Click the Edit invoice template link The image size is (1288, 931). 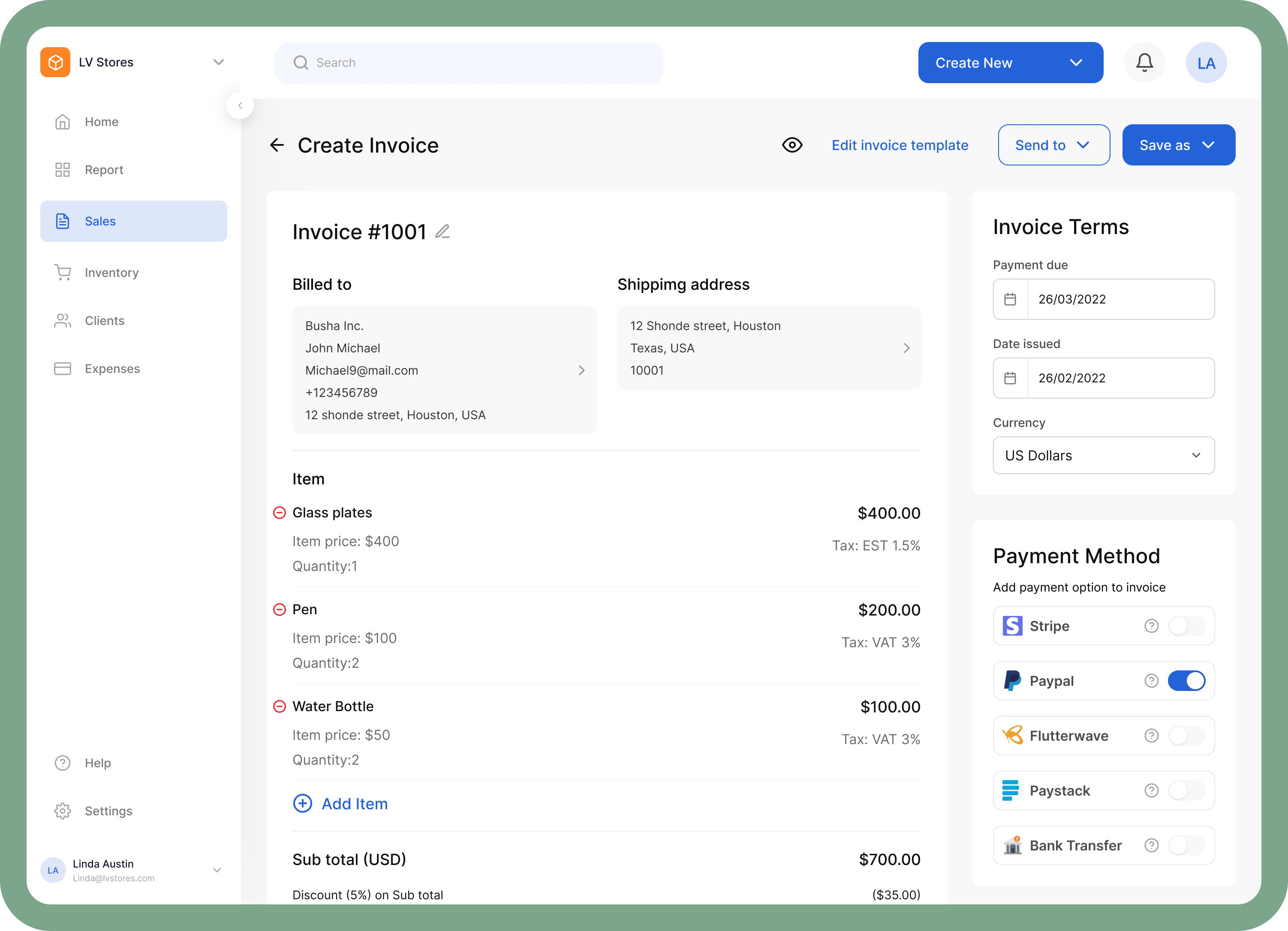tap(900, 145)
